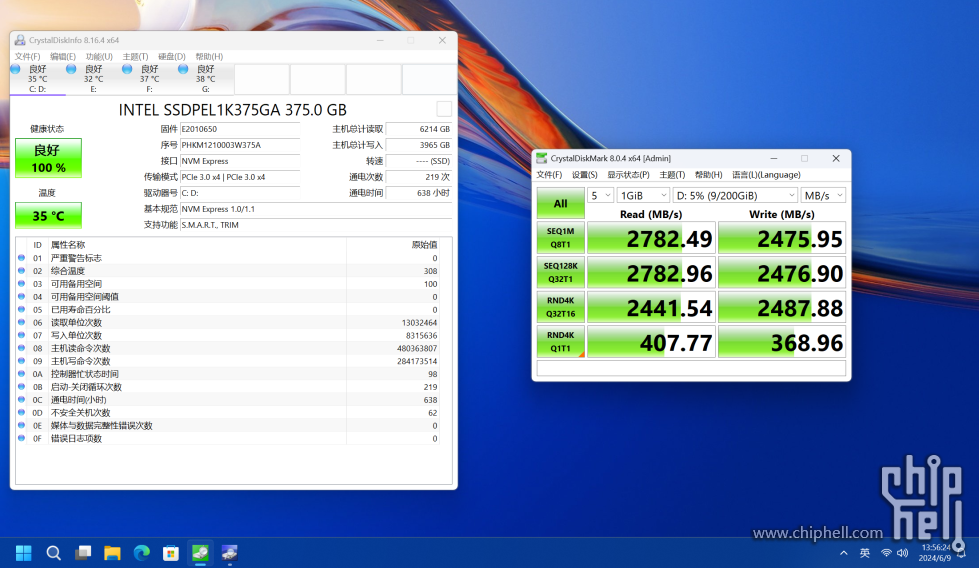
Task: Select SMART row 01 严重警告标志
Action: pos(228,258)
